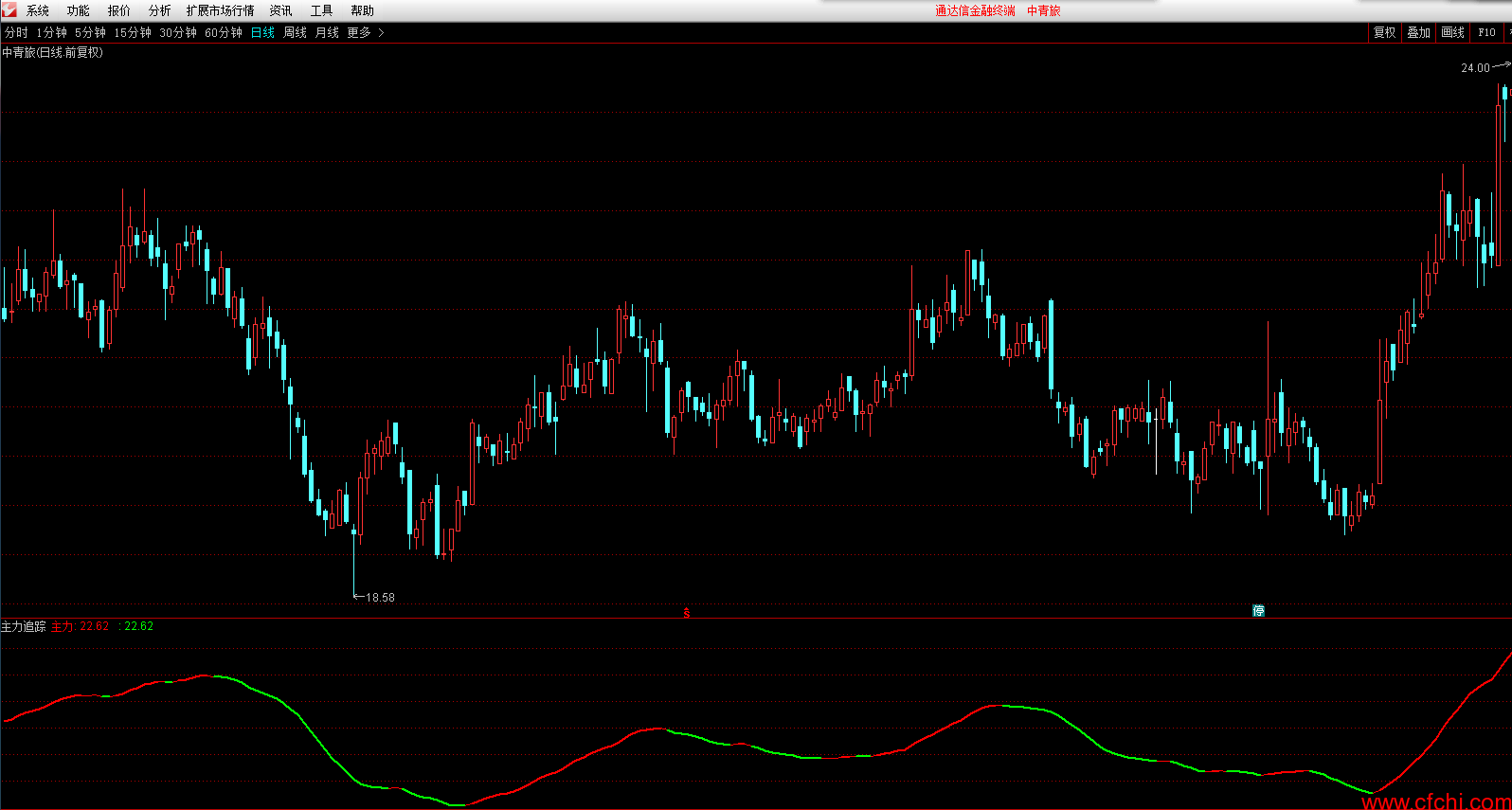Switch to the 分时 period tab
Viewport: 1512px width, 810px height.
pos(16,32)
